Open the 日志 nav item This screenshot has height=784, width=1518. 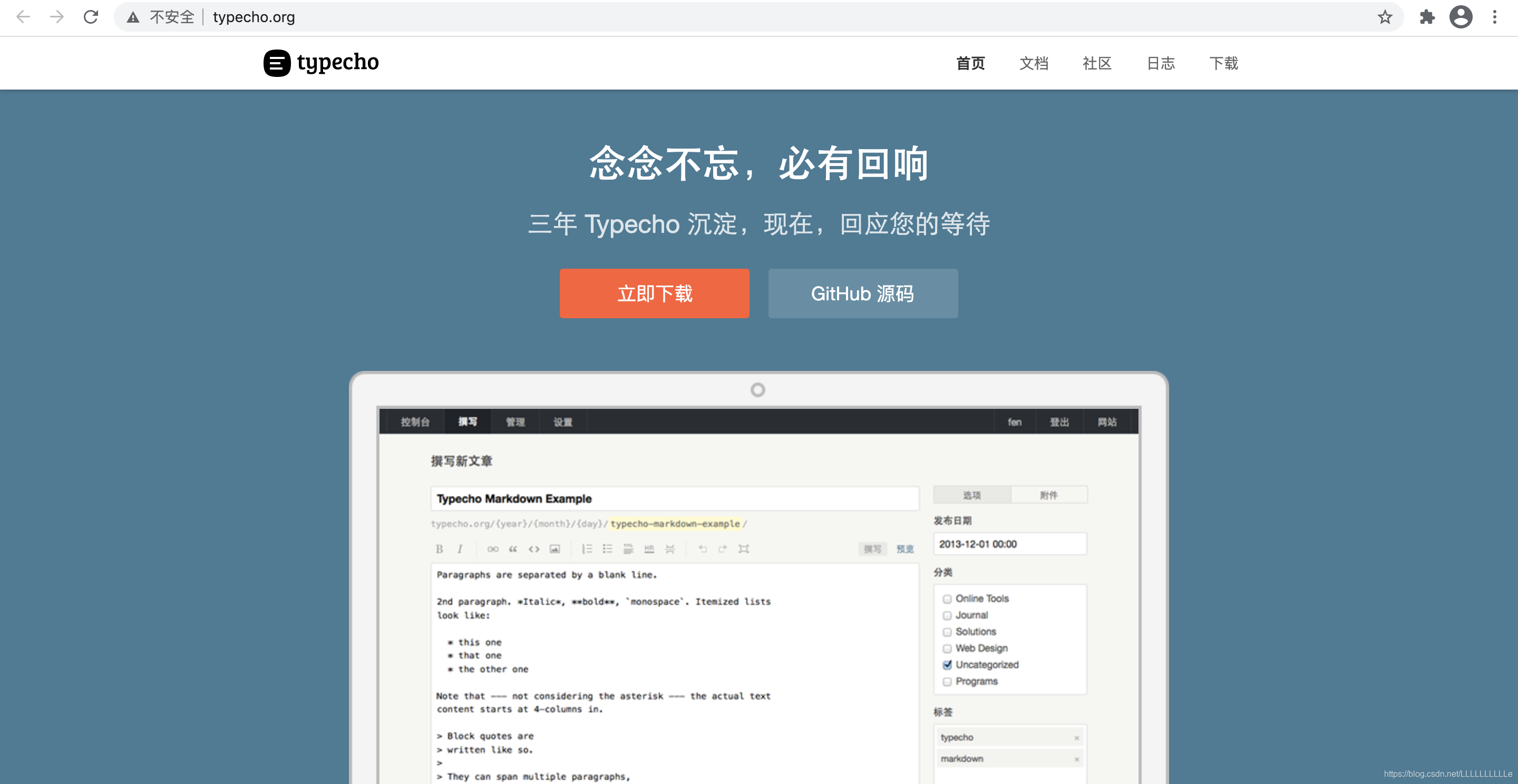pos(1160,63)
